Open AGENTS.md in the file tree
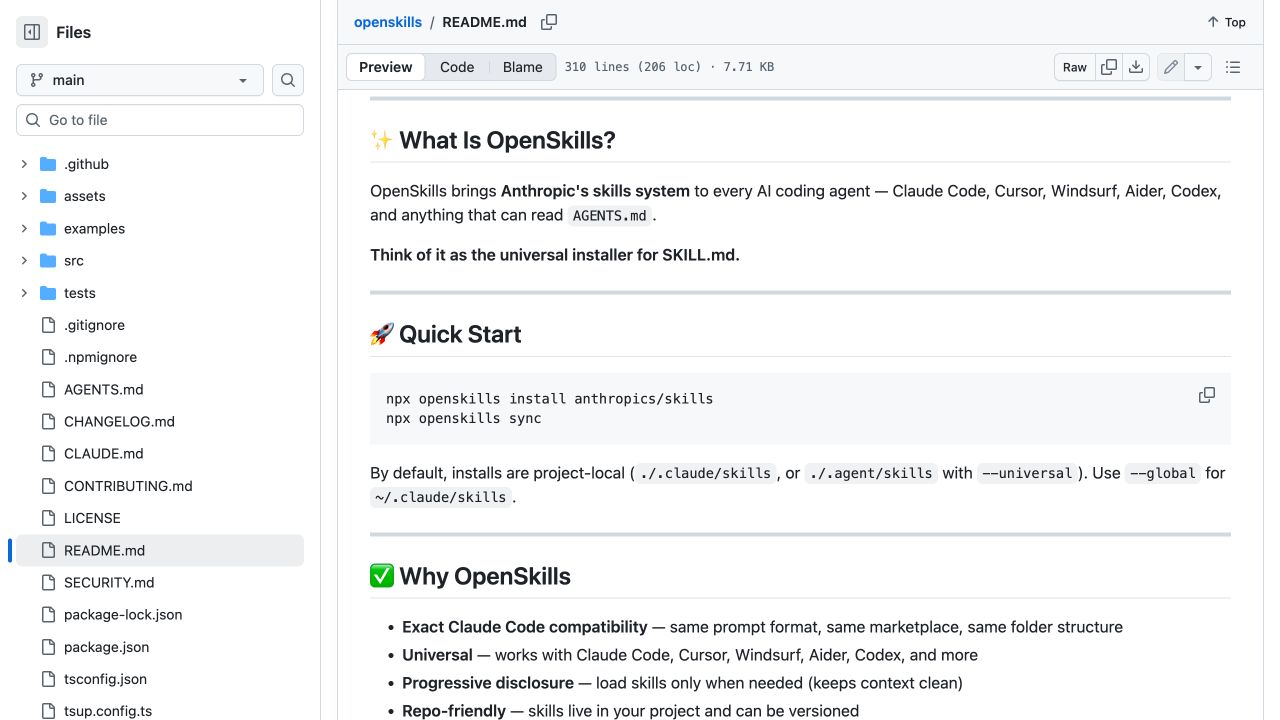 (104, 389)
